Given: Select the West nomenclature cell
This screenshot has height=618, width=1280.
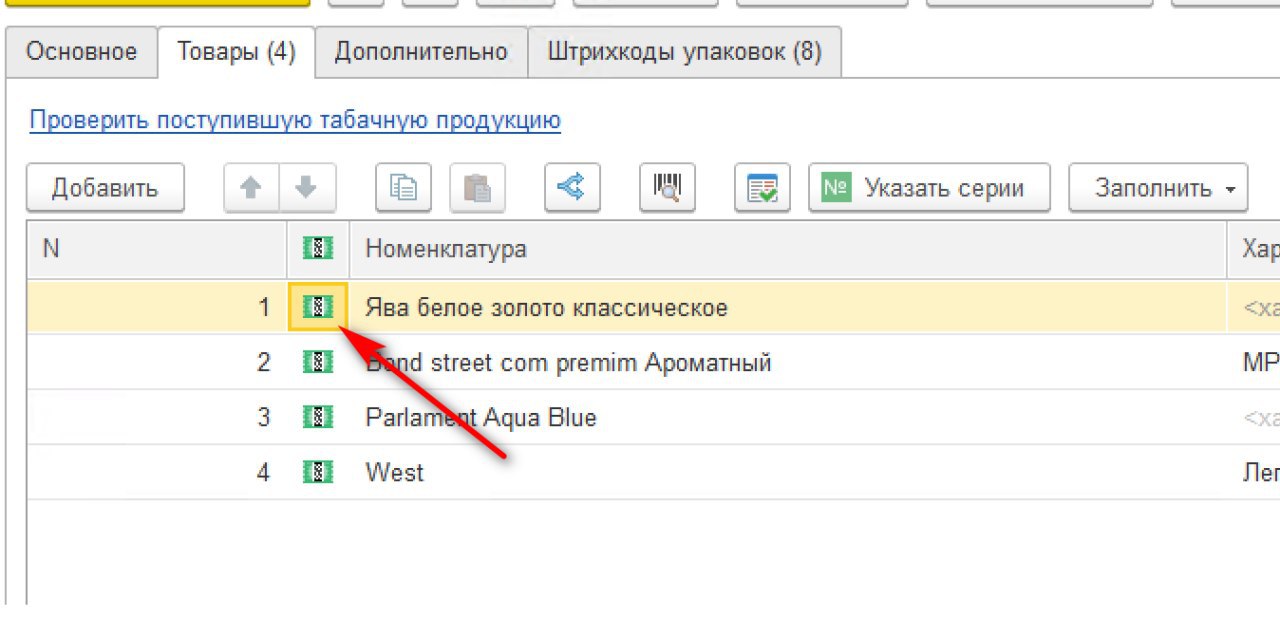Looking at the screenshot, I should [x=788, y=472].
